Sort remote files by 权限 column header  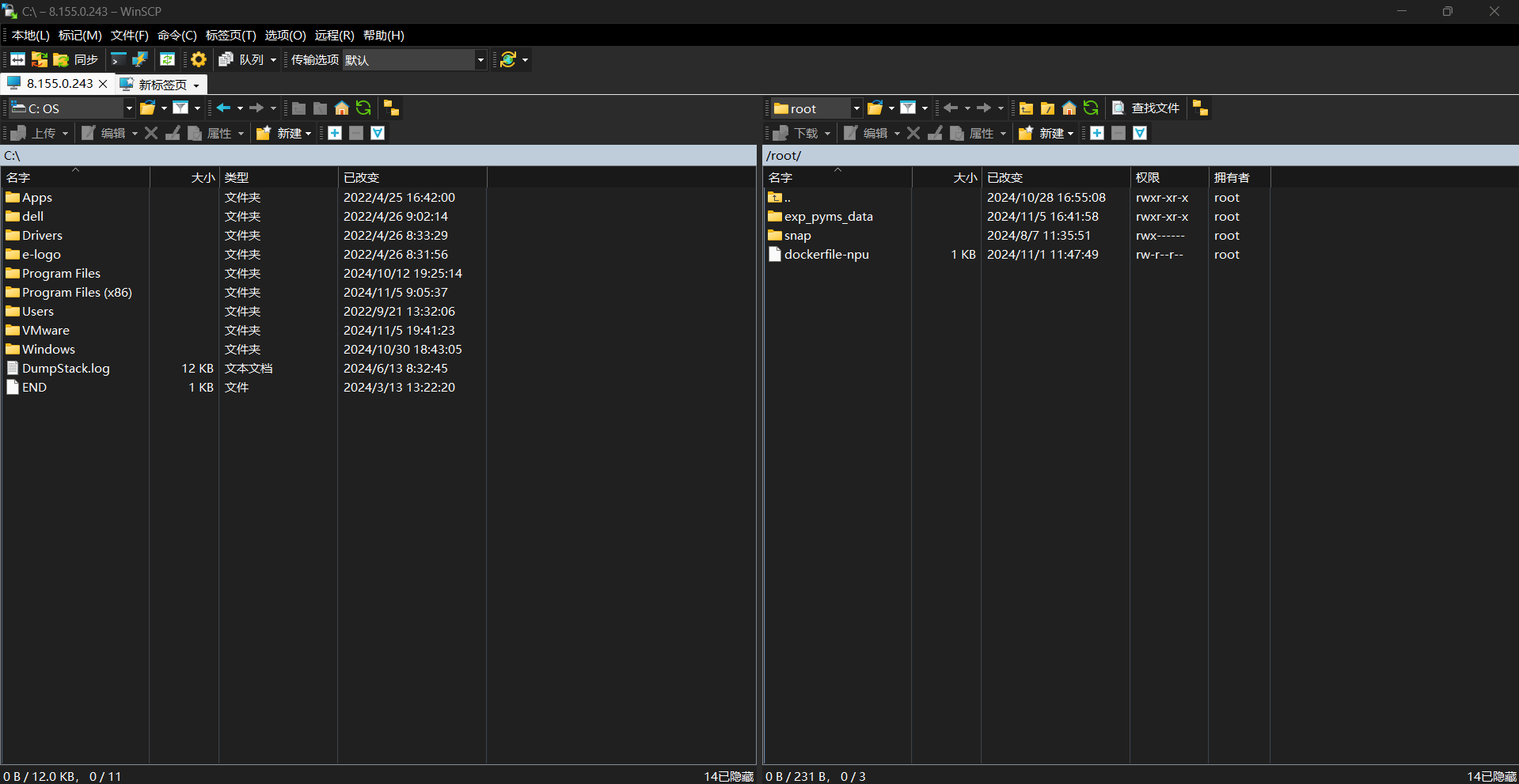tap(1168, 177)
